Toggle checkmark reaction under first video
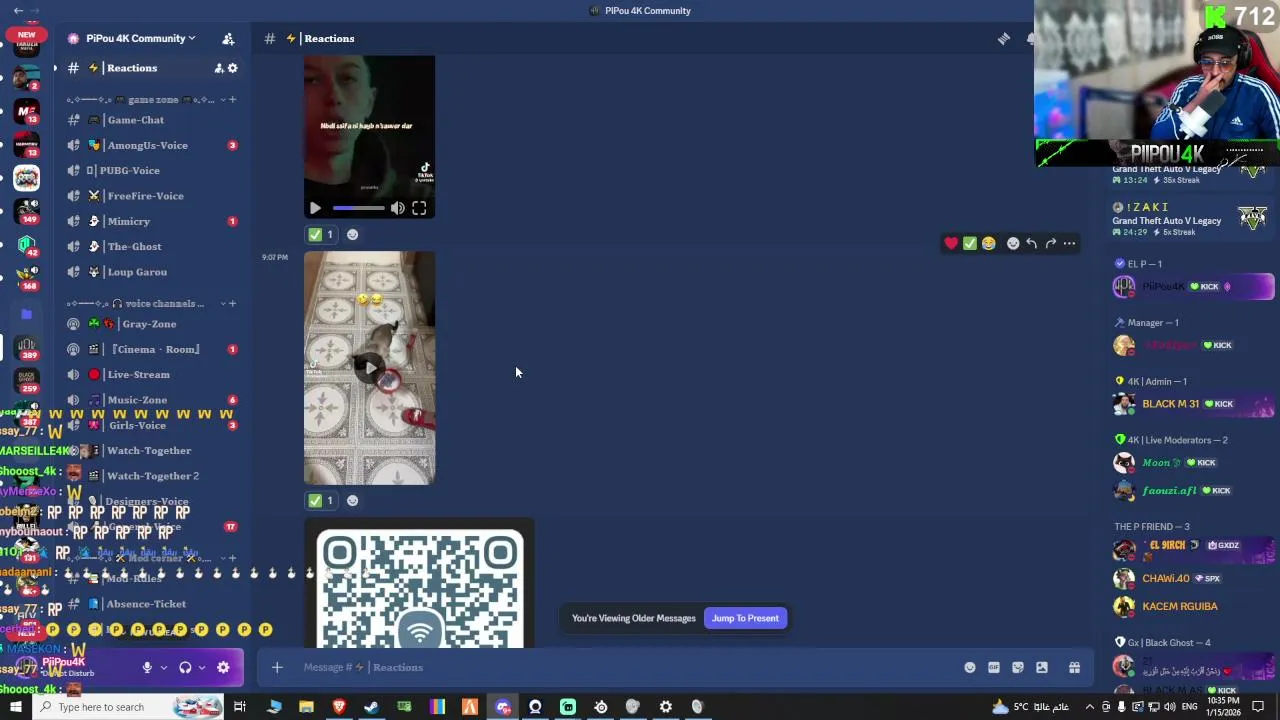Viewport: 1280px width, 720px height. pyautogui.click(x=322, y=234)
